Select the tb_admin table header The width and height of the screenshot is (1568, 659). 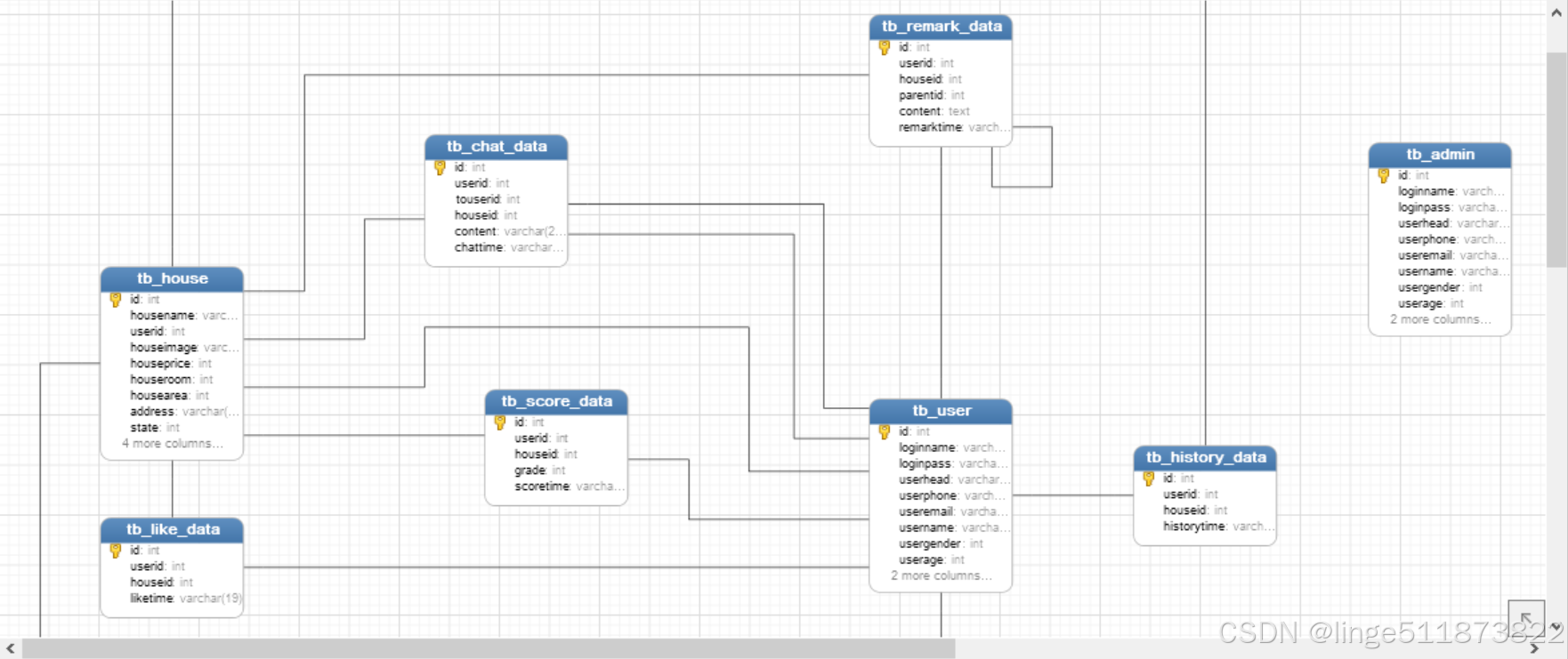coord(1440,154)
